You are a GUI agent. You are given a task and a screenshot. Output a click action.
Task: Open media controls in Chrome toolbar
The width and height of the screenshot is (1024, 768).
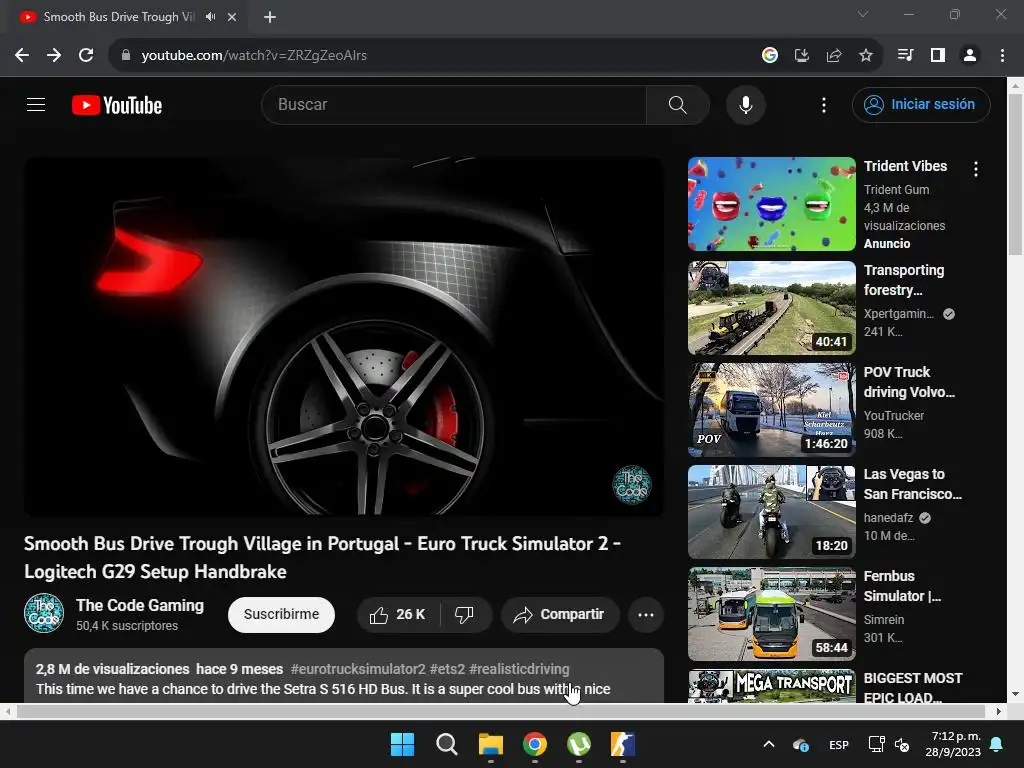coord(905,56)
